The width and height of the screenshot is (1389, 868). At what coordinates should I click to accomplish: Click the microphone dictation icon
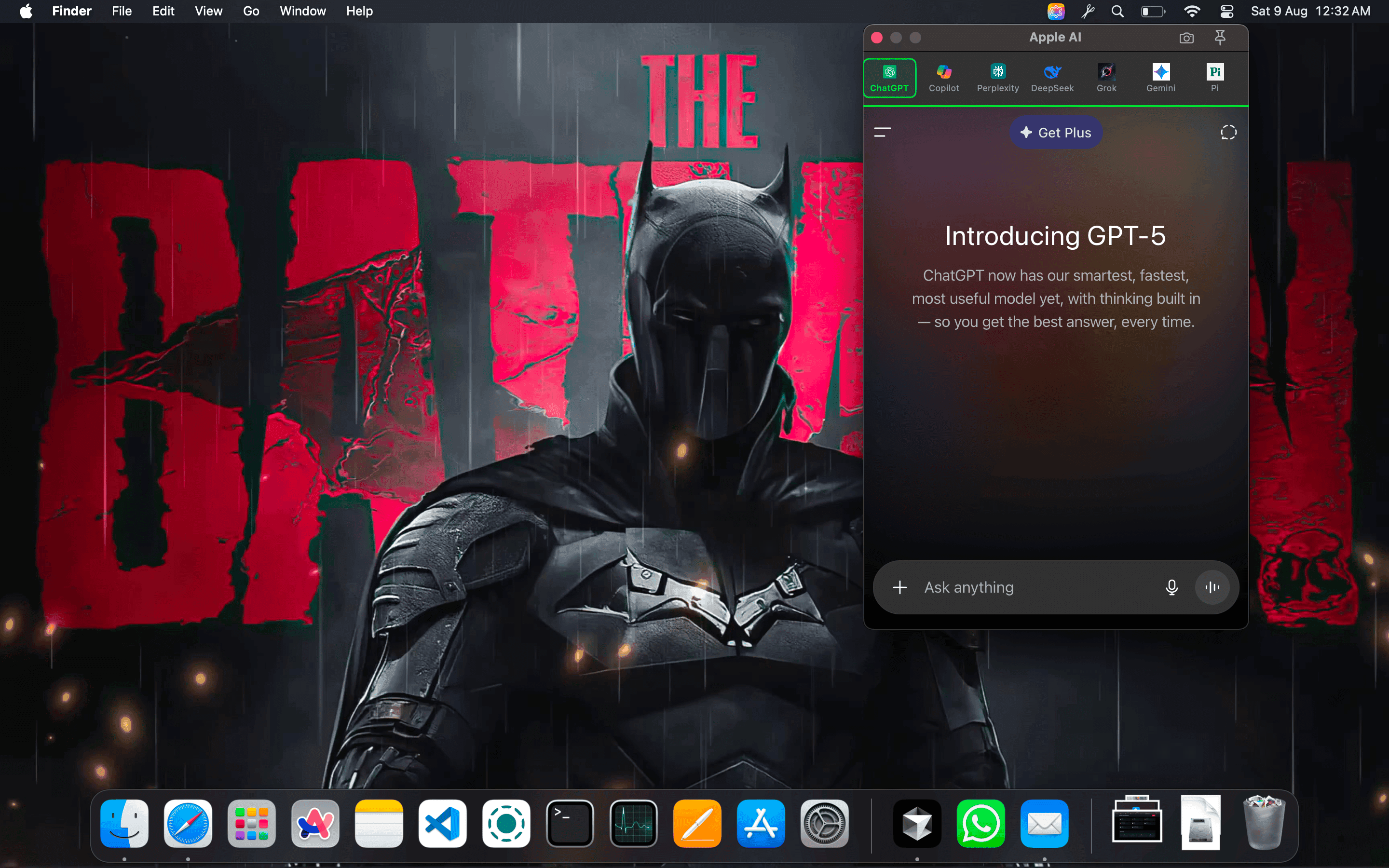click(x=1171, y=587)
